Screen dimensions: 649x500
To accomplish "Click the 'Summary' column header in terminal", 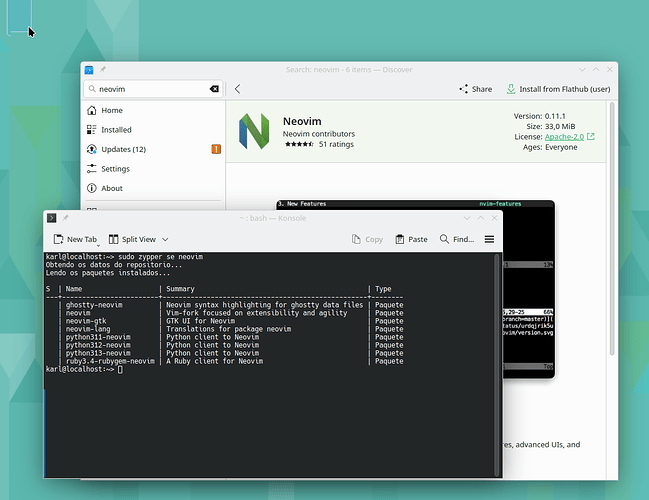I will click(x=180, y=289).
